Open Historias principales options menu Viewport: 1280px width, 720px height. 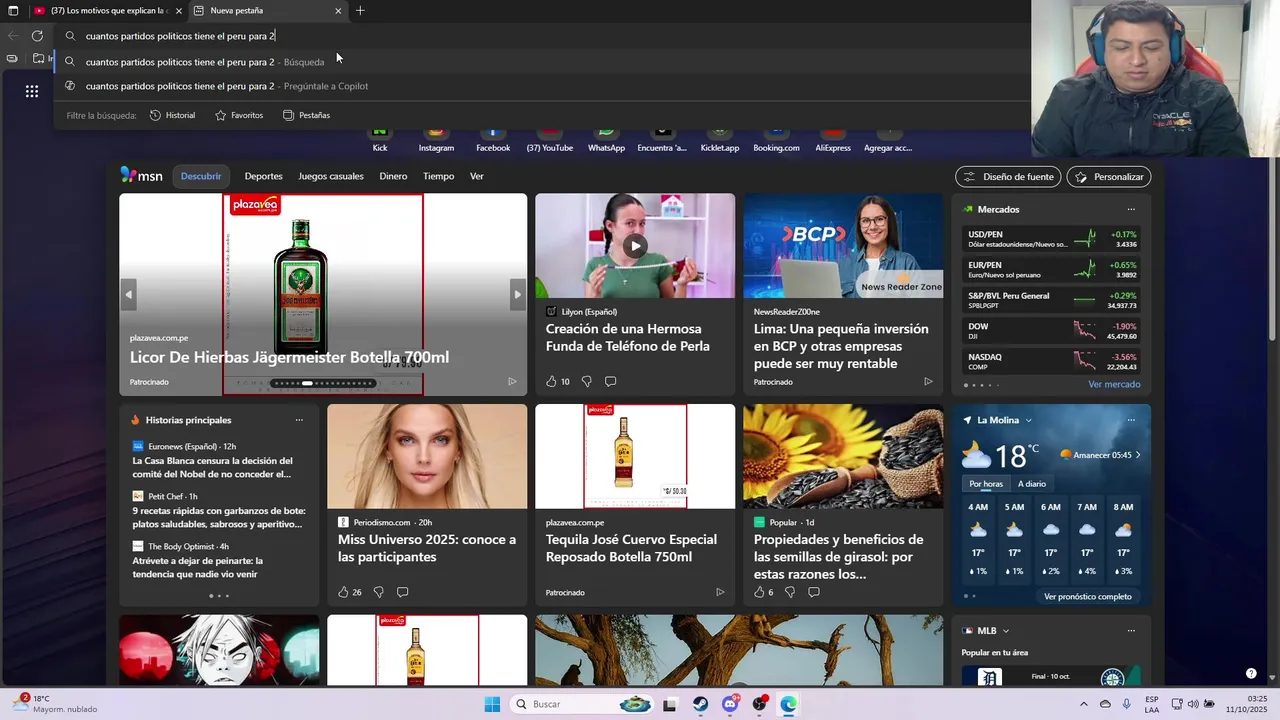[299, 420]
